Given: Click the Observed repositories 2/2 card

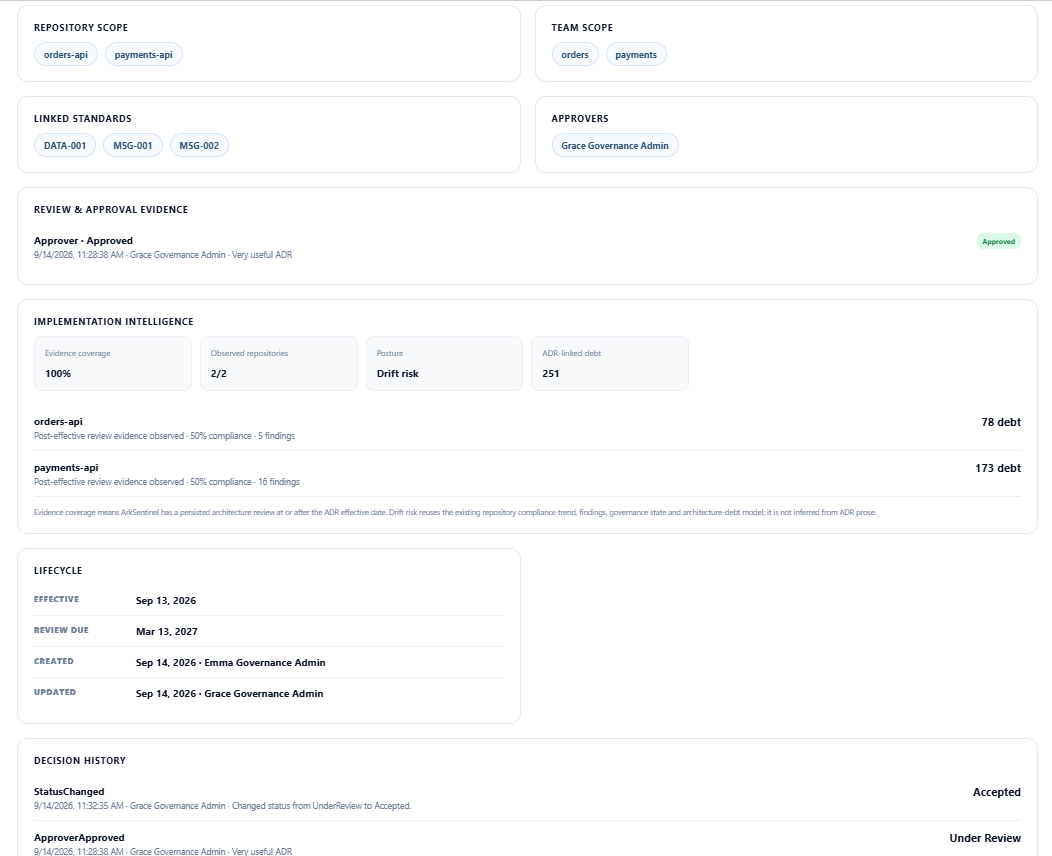Looking at the screenshot, I should (x=278, y=364).
